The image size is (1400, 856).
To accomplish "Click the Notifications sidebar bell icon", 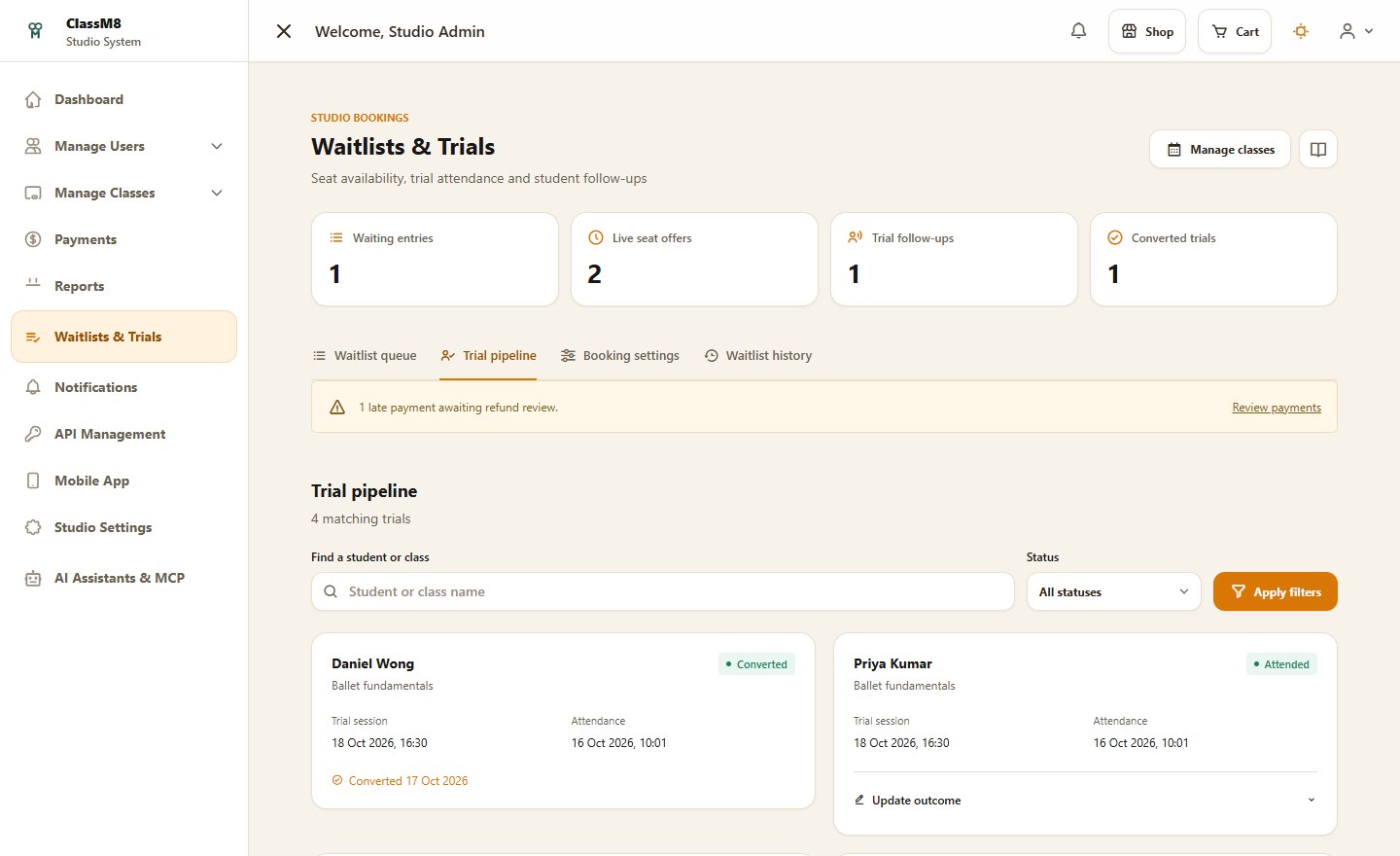I will 33,387.
